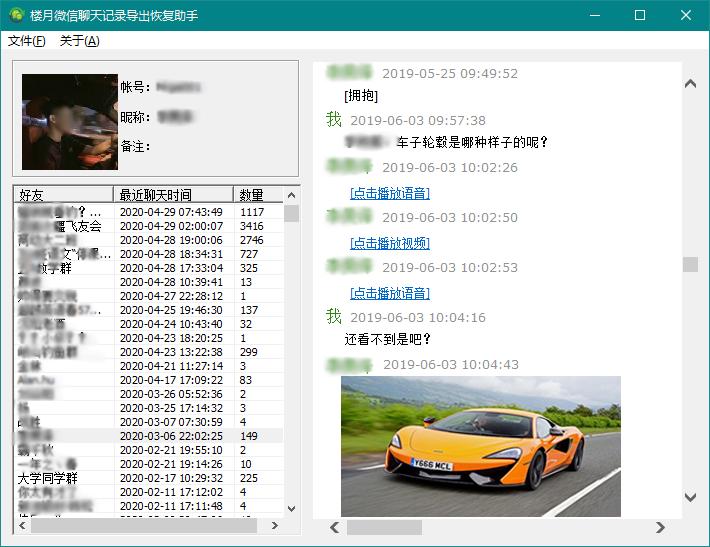Click timestamp 2019-05-25 09:49:52

450,73
